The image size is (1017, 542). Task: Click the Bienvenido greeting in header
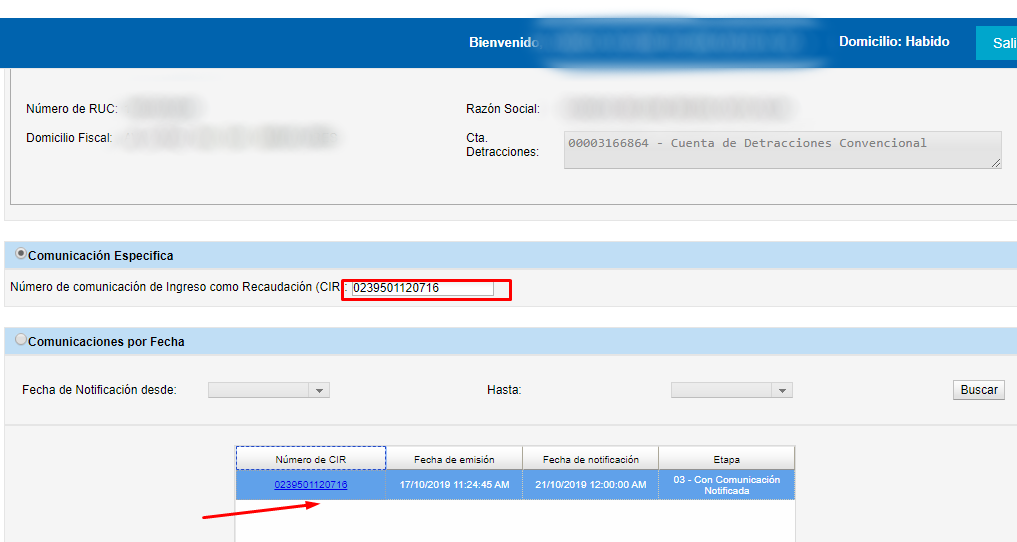click(504, 43)
